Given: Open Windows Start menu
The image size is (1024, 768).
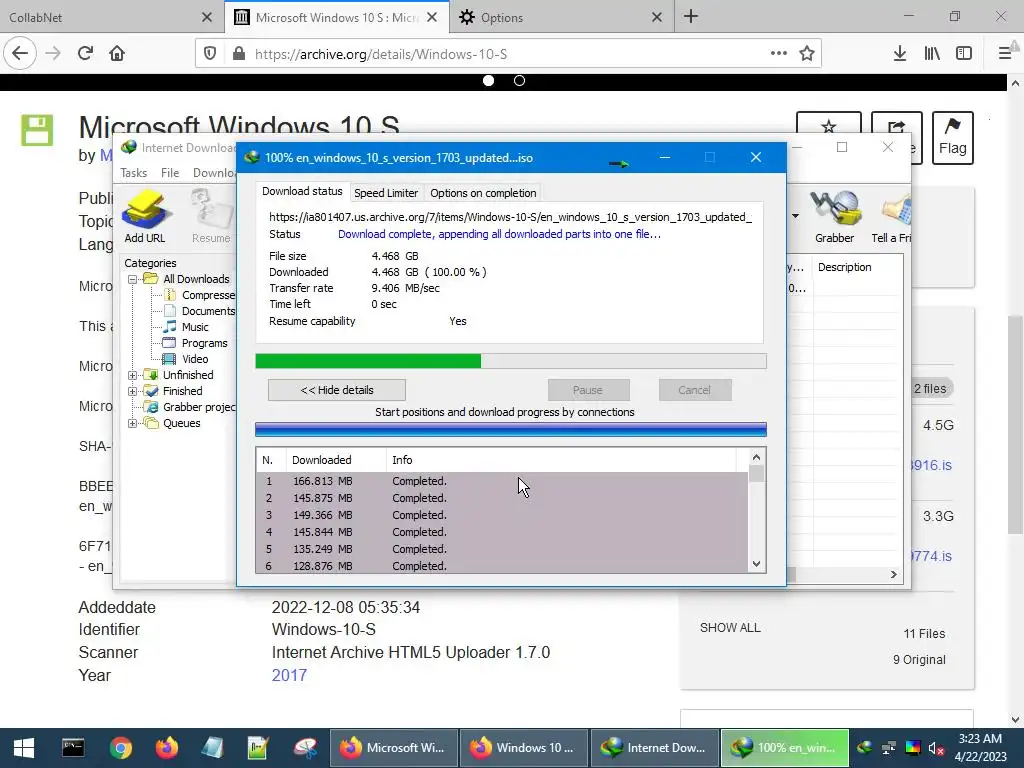Looking at the screenshot, I should point(24,748).
